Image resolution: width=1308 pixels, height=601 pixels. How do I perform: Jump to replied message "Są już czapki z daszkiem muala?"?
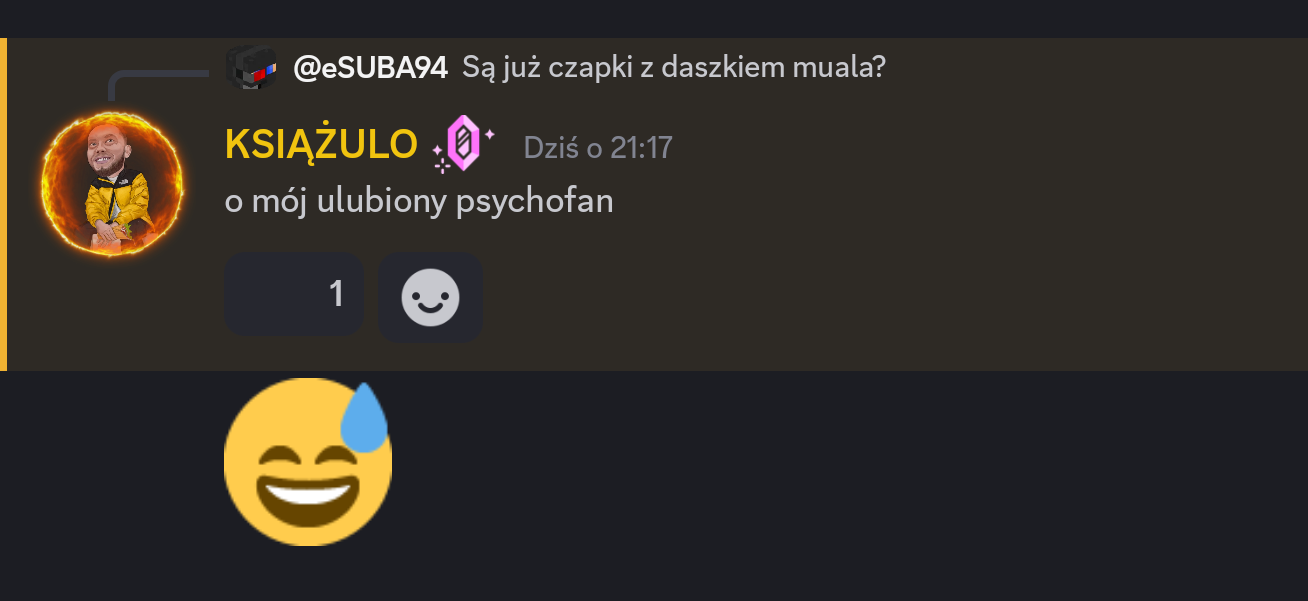point(673,68)
